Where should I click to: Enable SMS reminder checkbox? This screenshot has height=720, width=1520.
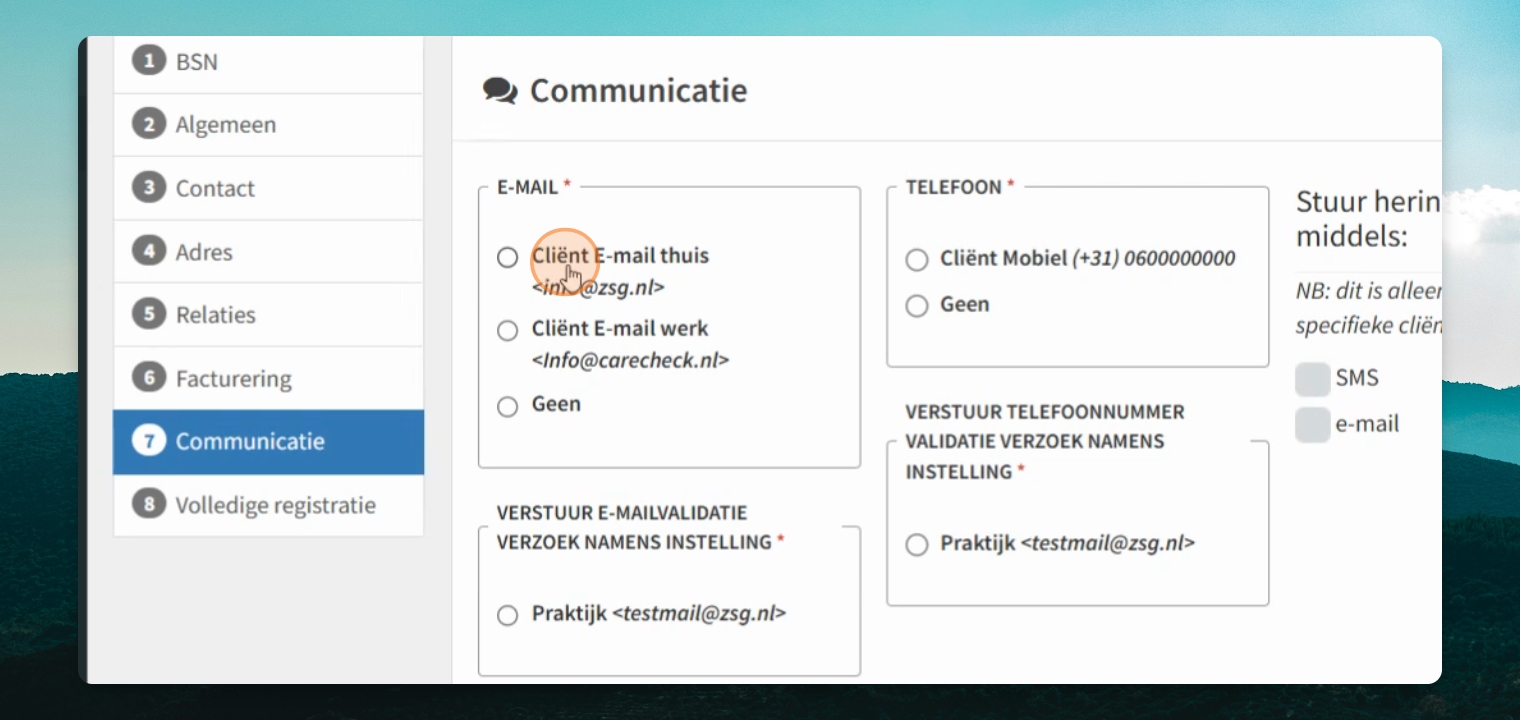tap(1312, 379)
